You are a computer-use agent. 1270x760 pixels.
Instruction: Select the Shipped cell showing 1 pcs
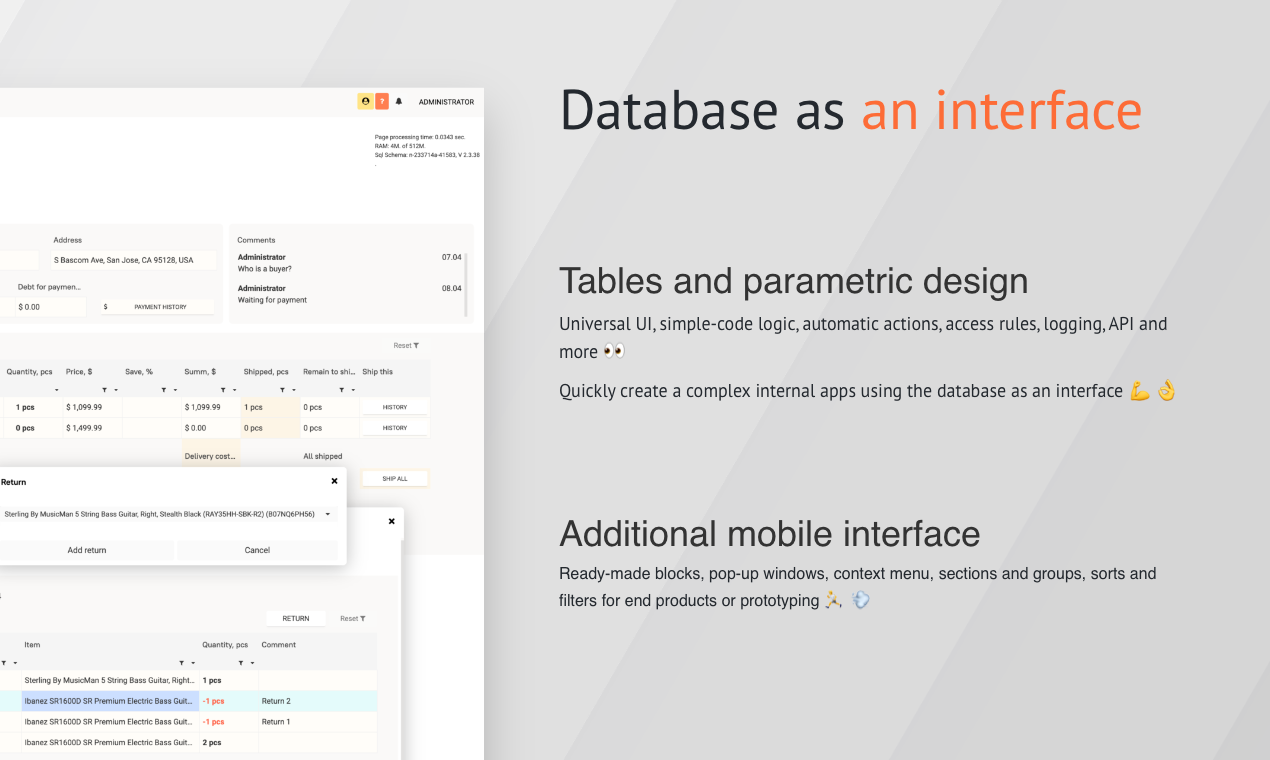[x=270, y=407]
